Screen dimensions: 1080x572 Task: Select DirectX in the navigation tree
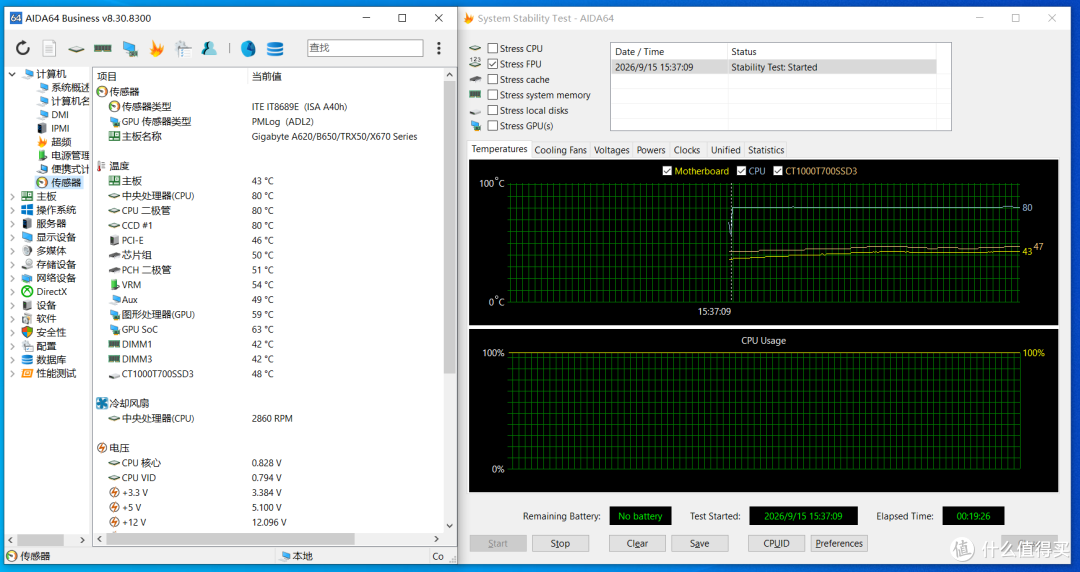[45, 292]
